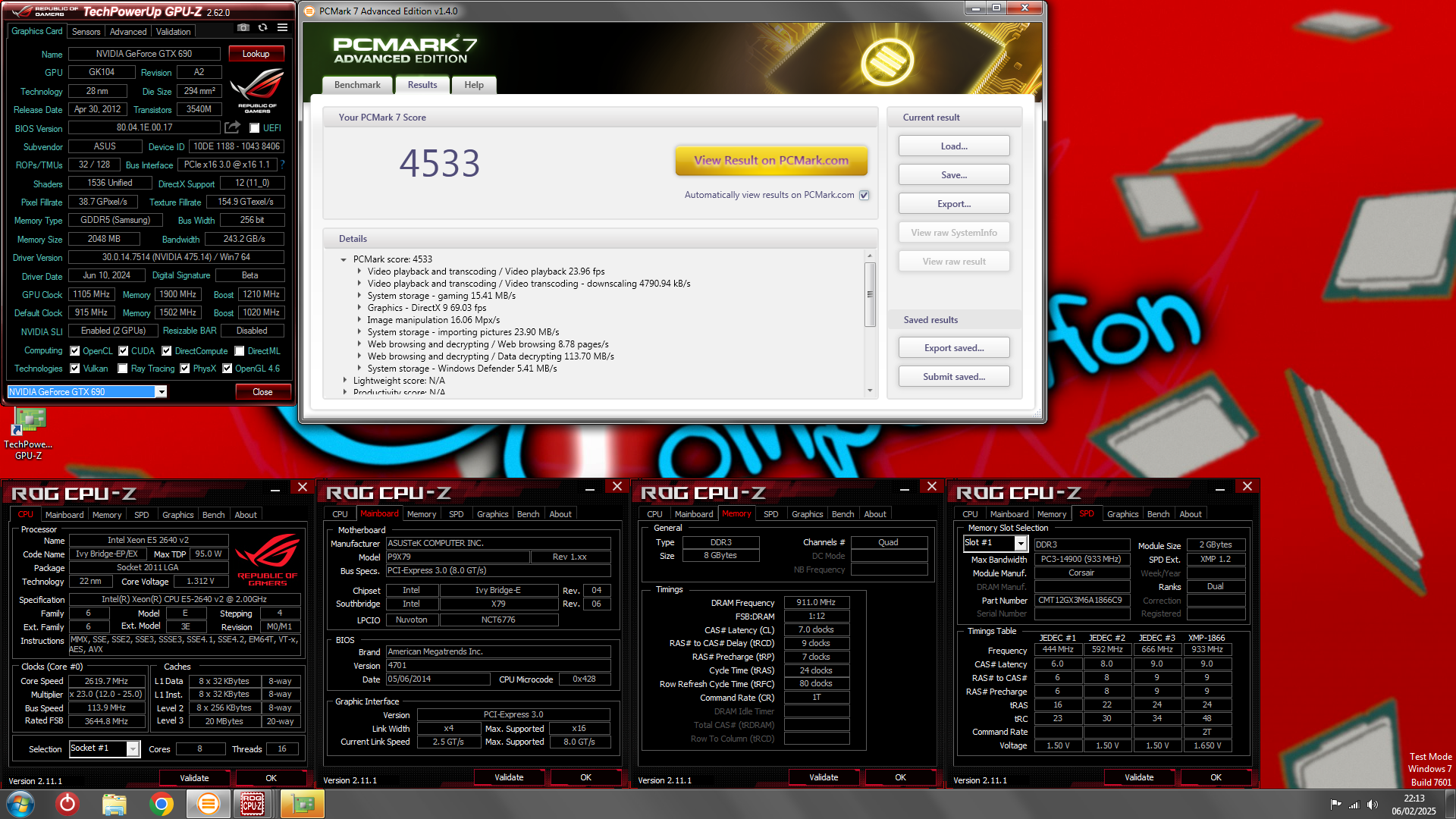Switch to the Advanced tab in GPU-Z
This screenshot has width=1456, height=819.
[x=128, y=32]
